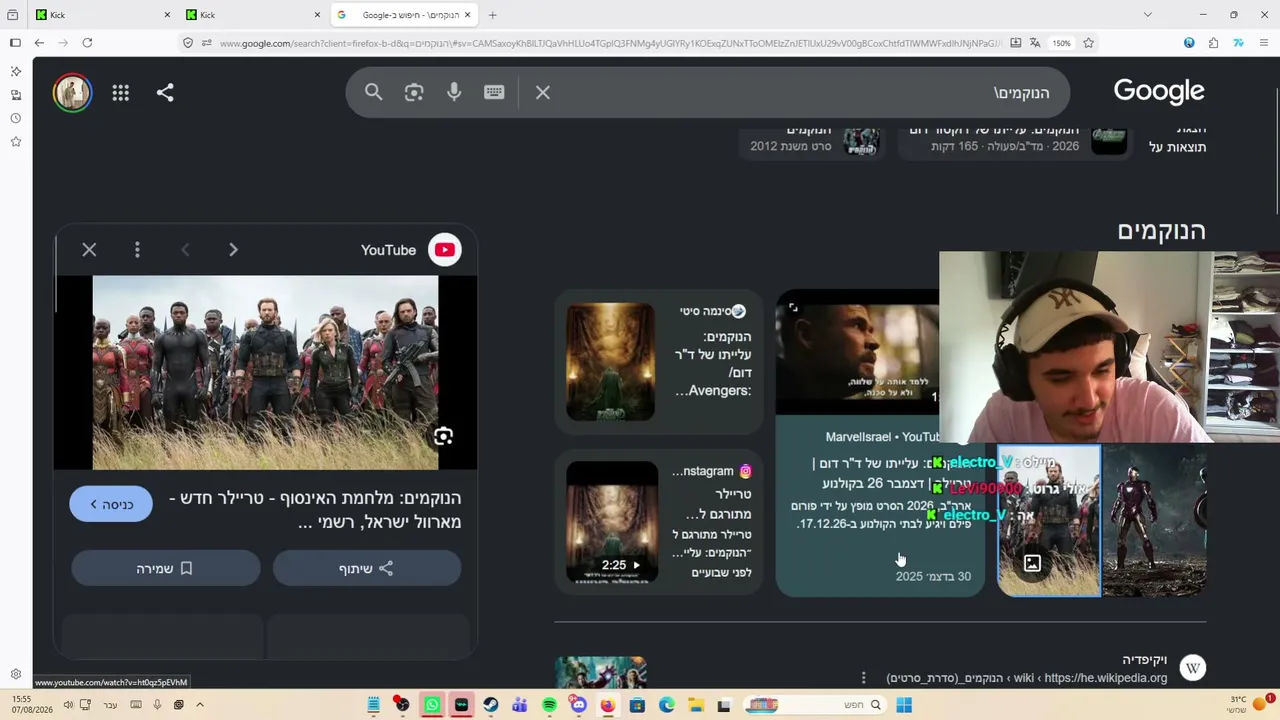This screenshot has height=720, width=1280.
Task: Open the Avengers preview image
Action: (265, 373)
